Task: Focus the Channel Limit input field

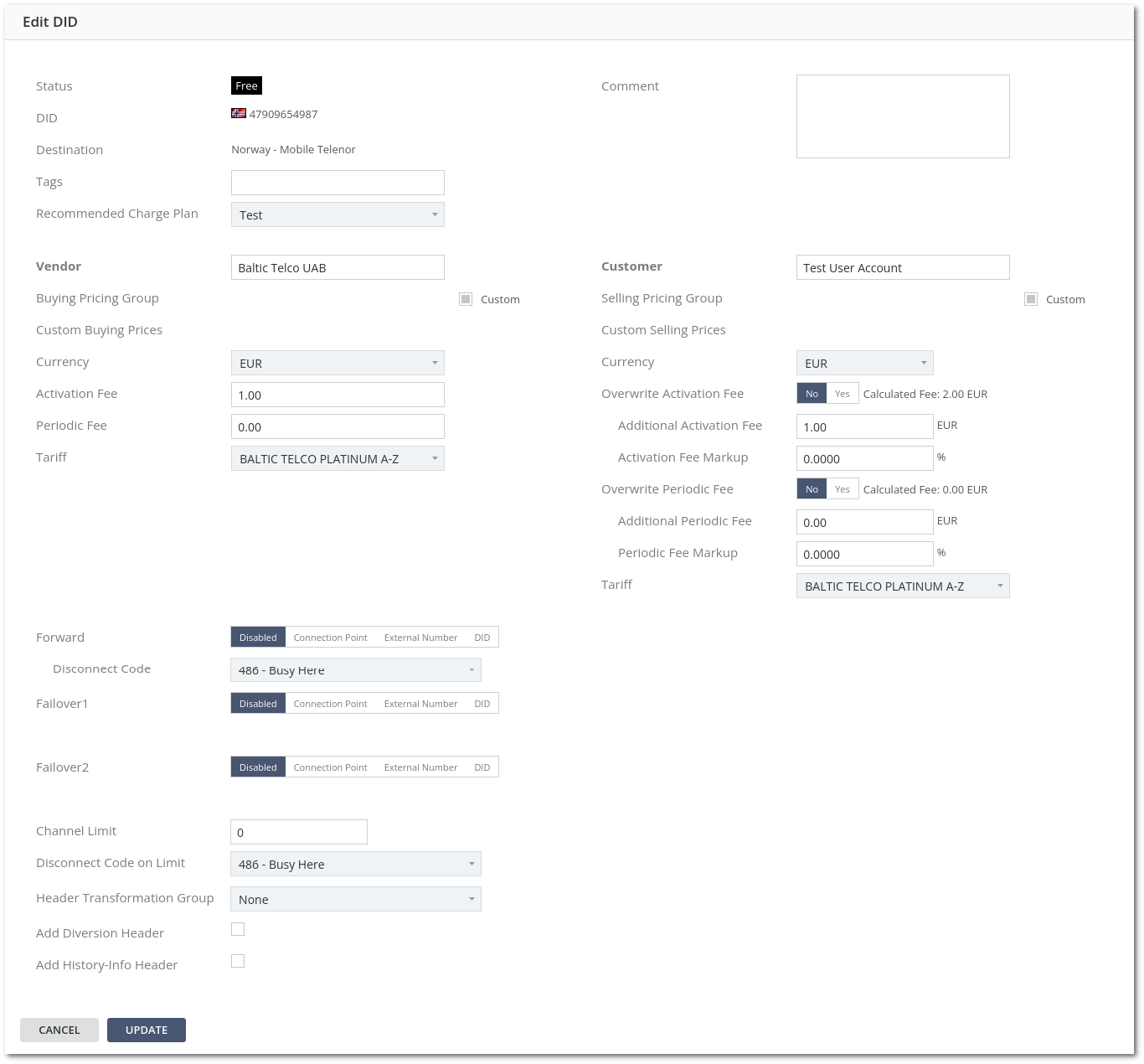Action: [x=299, y=832]
